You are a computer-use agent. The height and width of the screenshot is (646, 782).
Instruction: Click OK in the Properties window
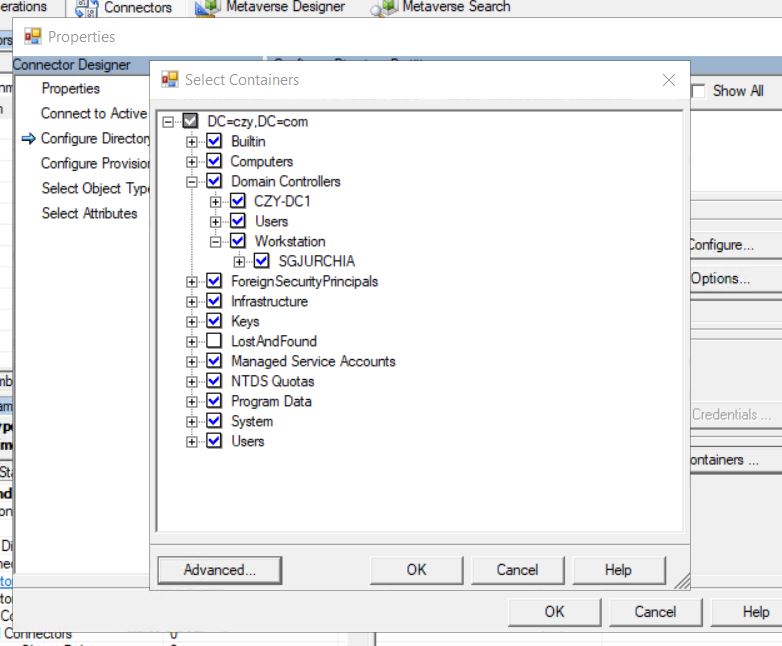pyautogui.click(x=555, y=612)
